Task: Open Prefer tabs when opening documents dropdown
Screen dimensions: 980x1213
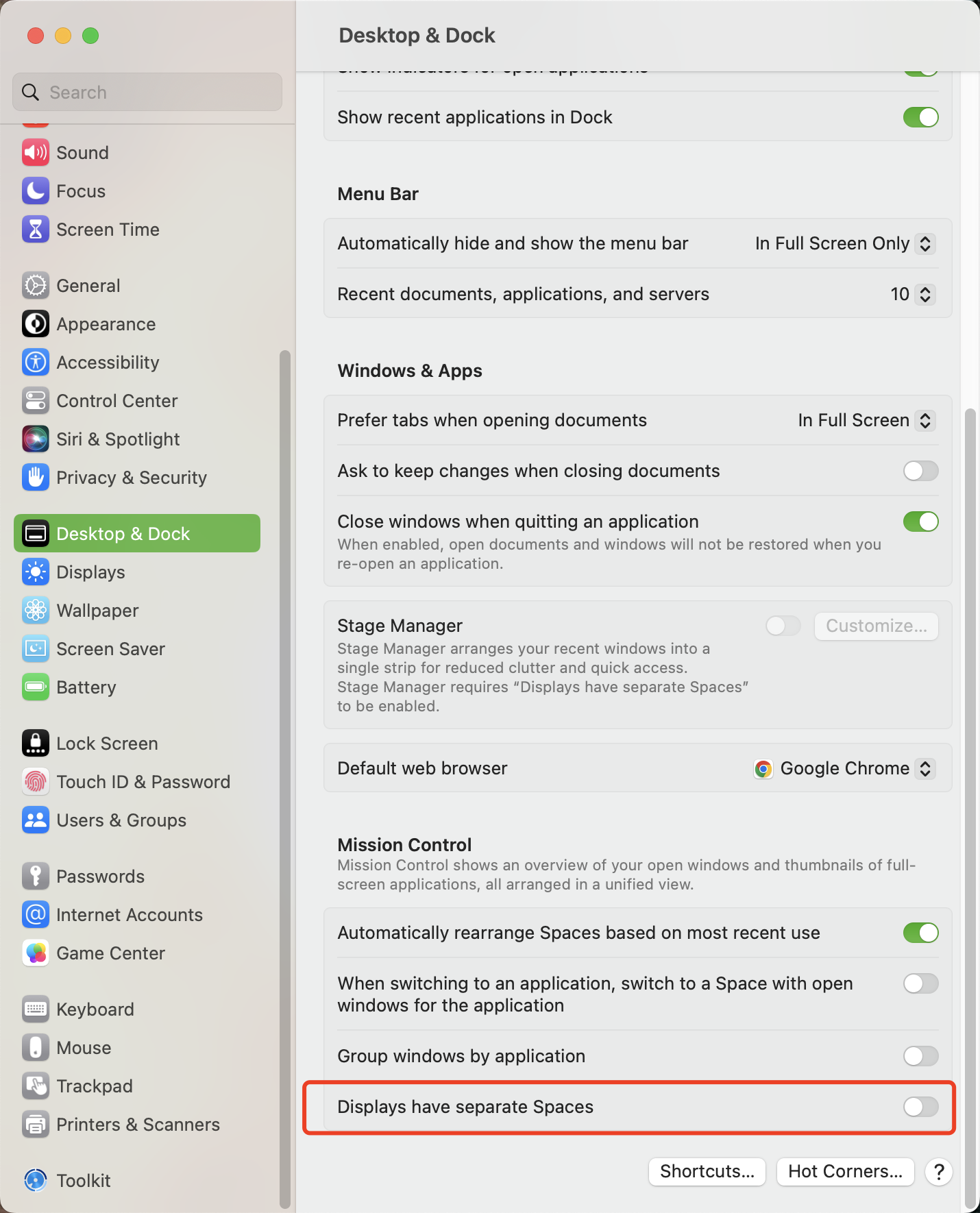Action: [866, 420]
